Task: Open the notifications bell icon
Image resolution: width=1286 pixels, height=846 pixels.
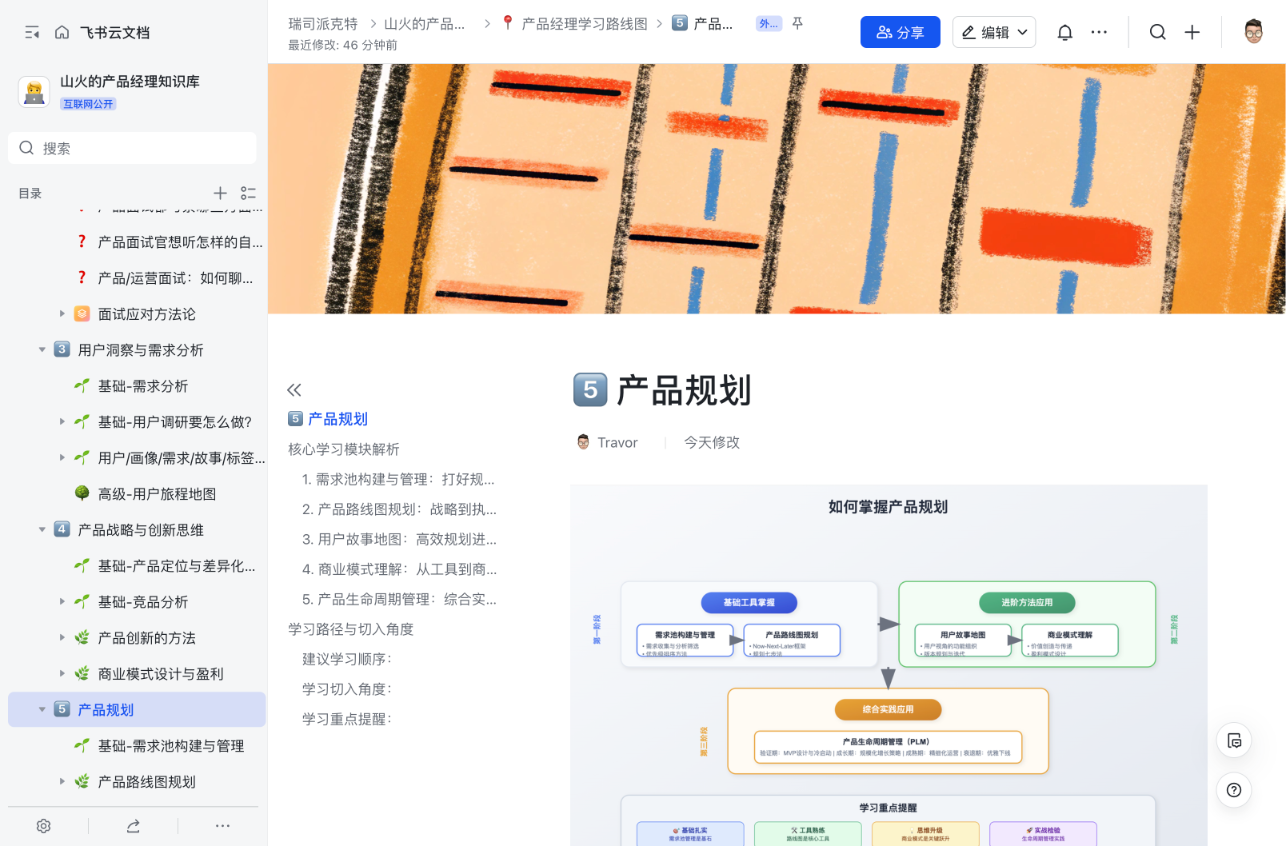Action: [1064, 31]
